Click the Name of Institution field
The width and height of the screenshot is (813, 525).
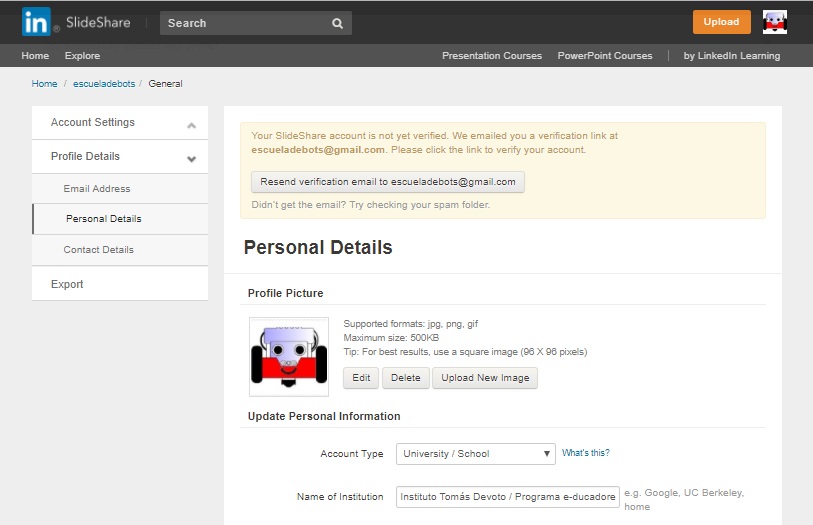(x=507, y=497)
